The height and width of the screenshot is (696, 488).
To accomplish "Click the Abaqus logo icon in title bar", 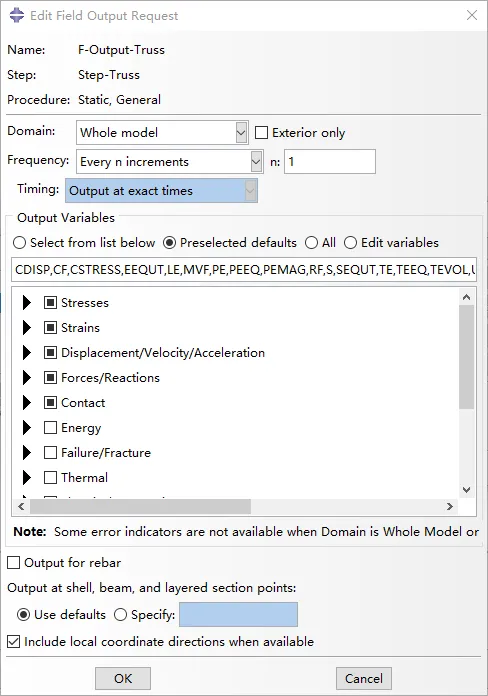I will (x=17, y=15).
